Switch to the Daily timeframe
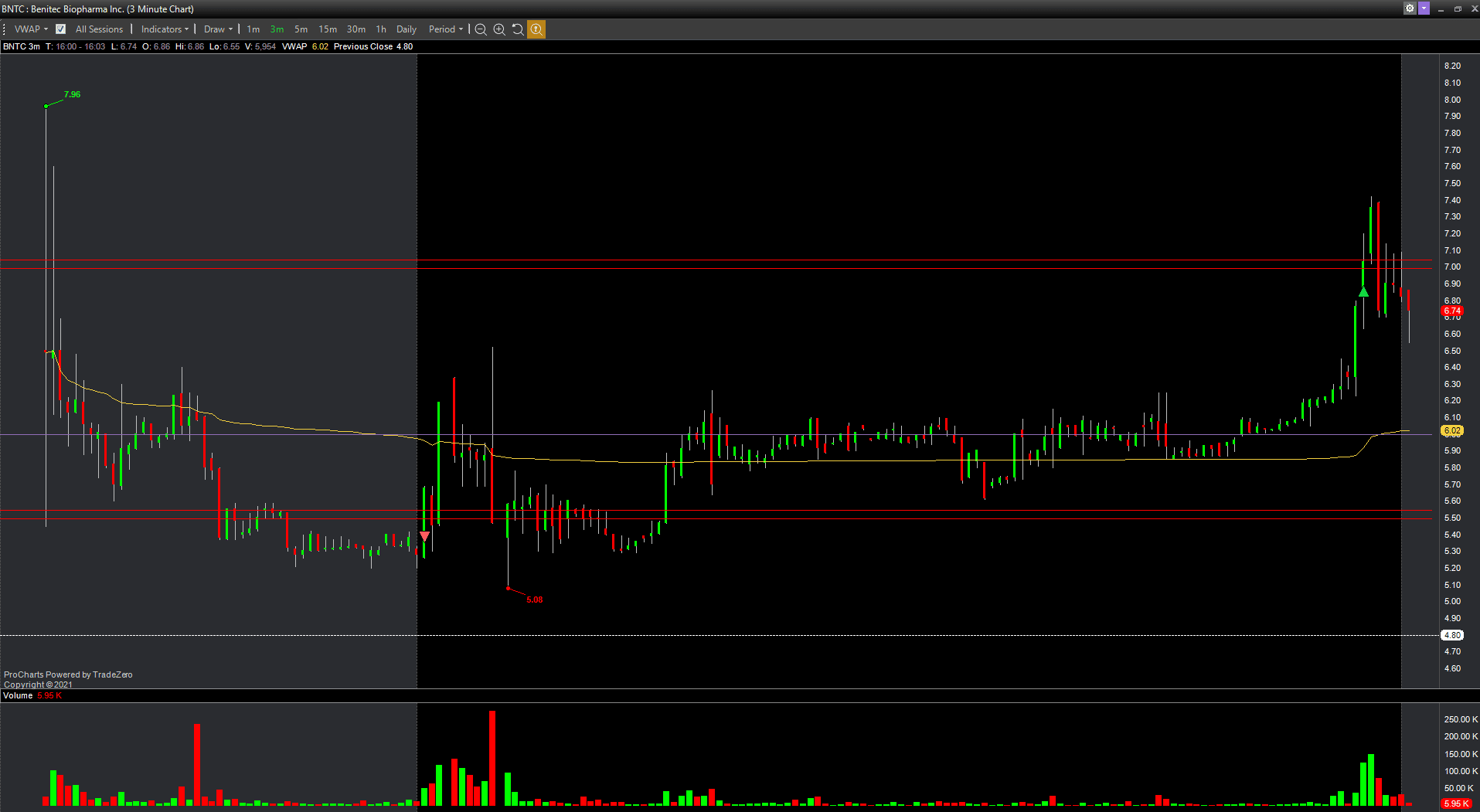1480x812 pixels. [407, 29]
